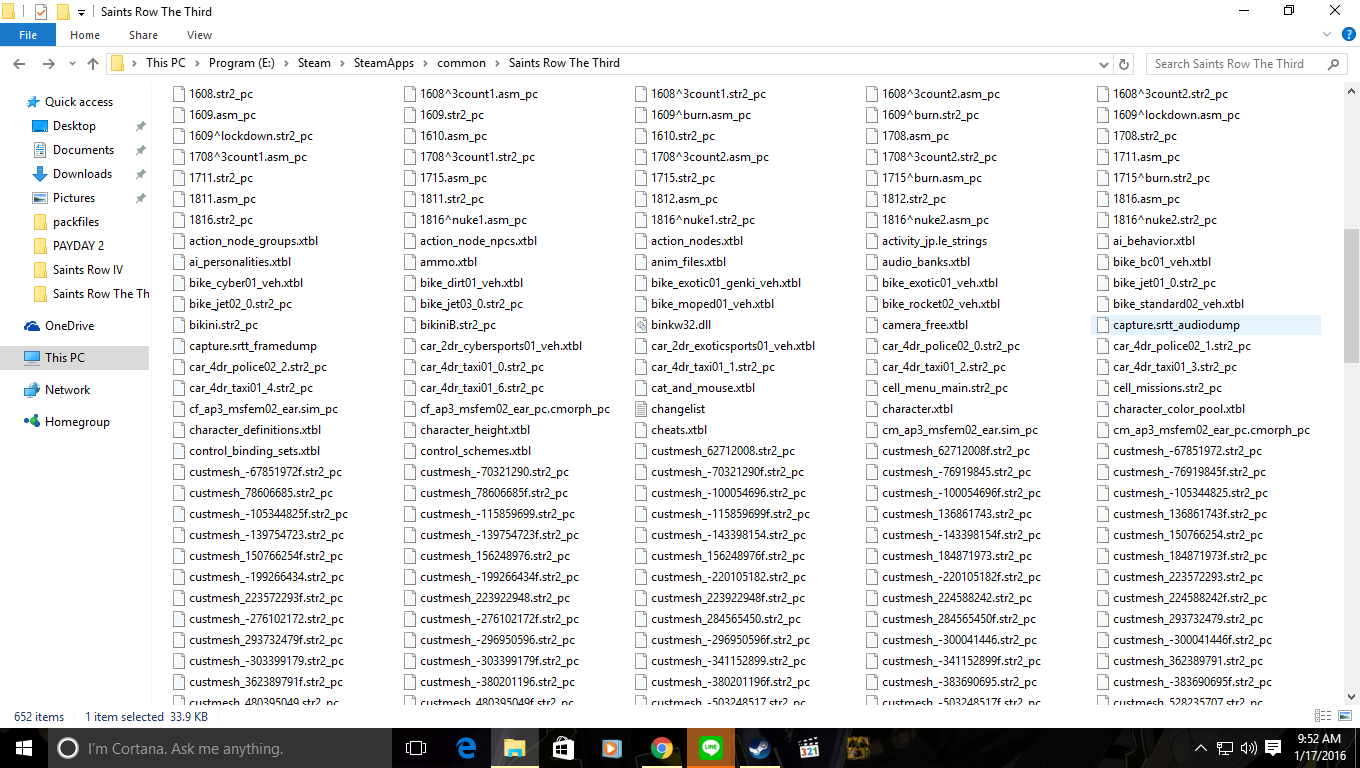
Task: Click 'This PC' in the address breadcrumb
Action: (x=165, y=63)
